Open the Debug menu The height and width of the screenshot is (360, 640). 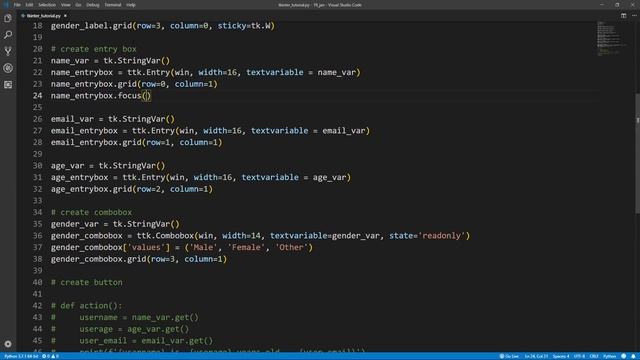[93, 5]
